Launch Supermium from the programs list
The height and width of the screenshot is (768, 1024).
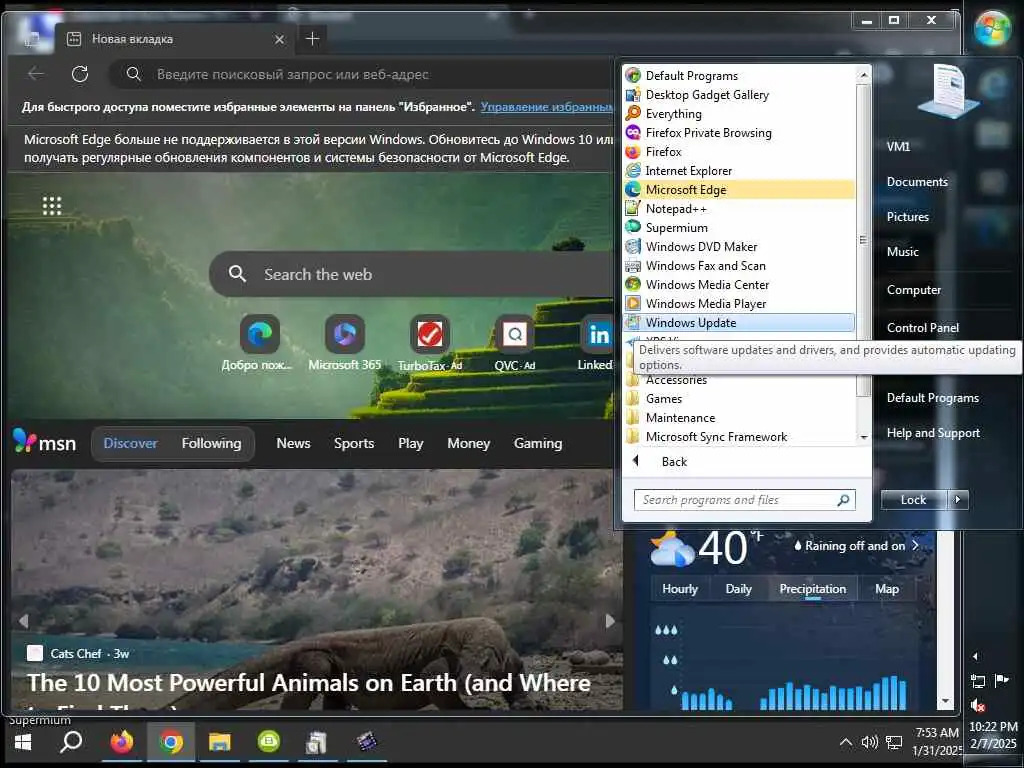pos(739,227)
